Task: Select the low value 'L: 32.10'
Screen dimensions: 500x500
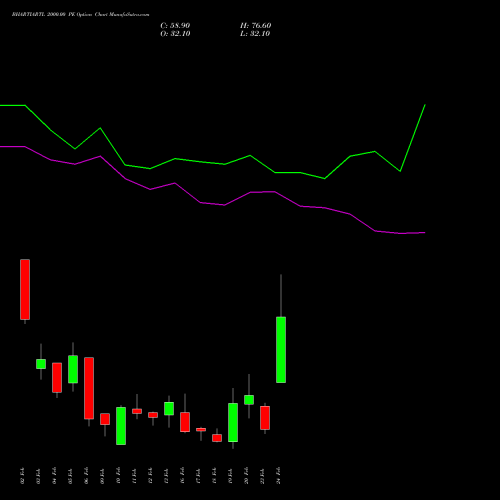Action: click(255, 34)
